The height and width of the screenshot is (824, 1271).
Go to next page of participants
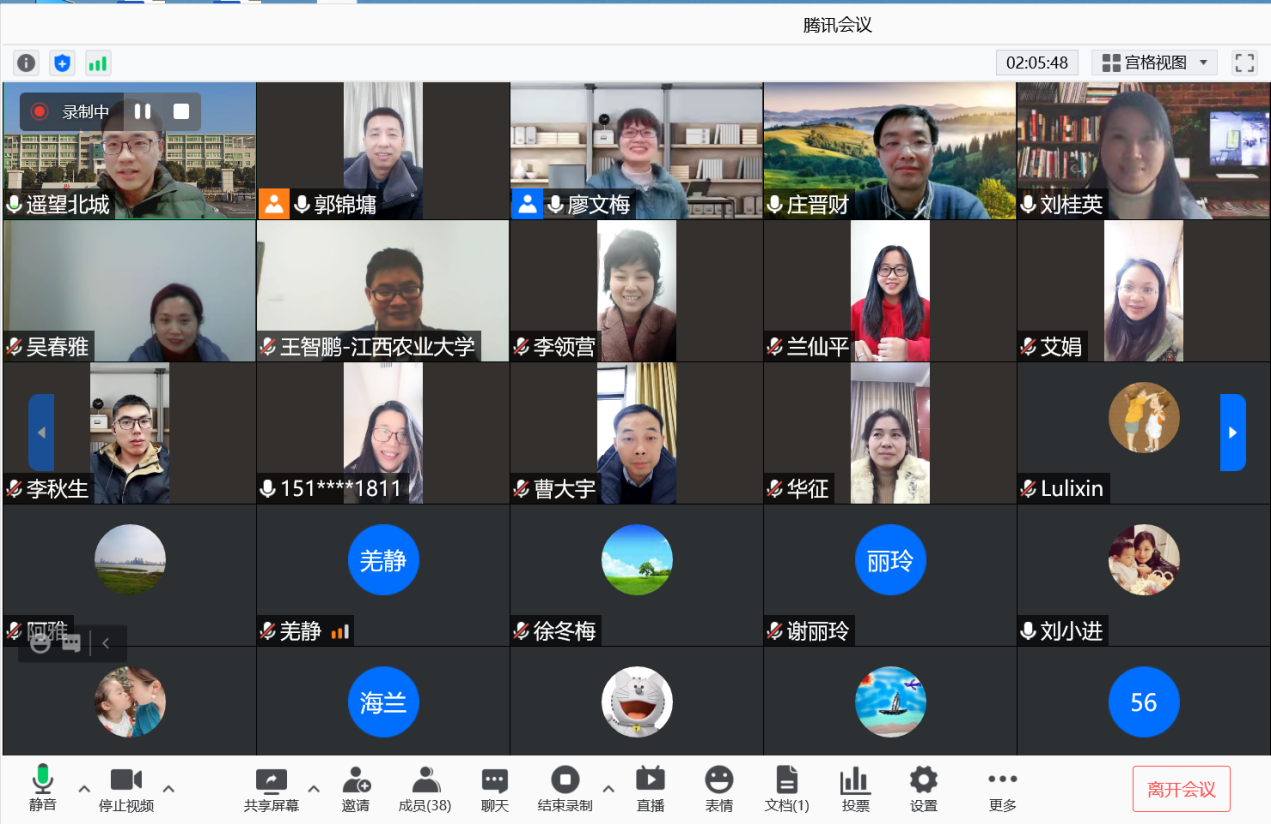pyautogui.click(x=1232, y=432)
